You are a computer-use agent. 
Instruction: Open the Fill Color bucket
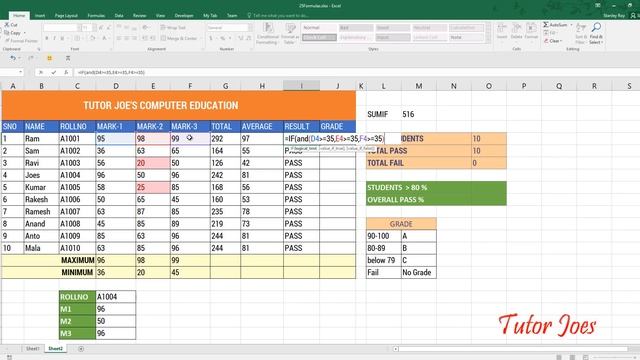click(92, 38)
